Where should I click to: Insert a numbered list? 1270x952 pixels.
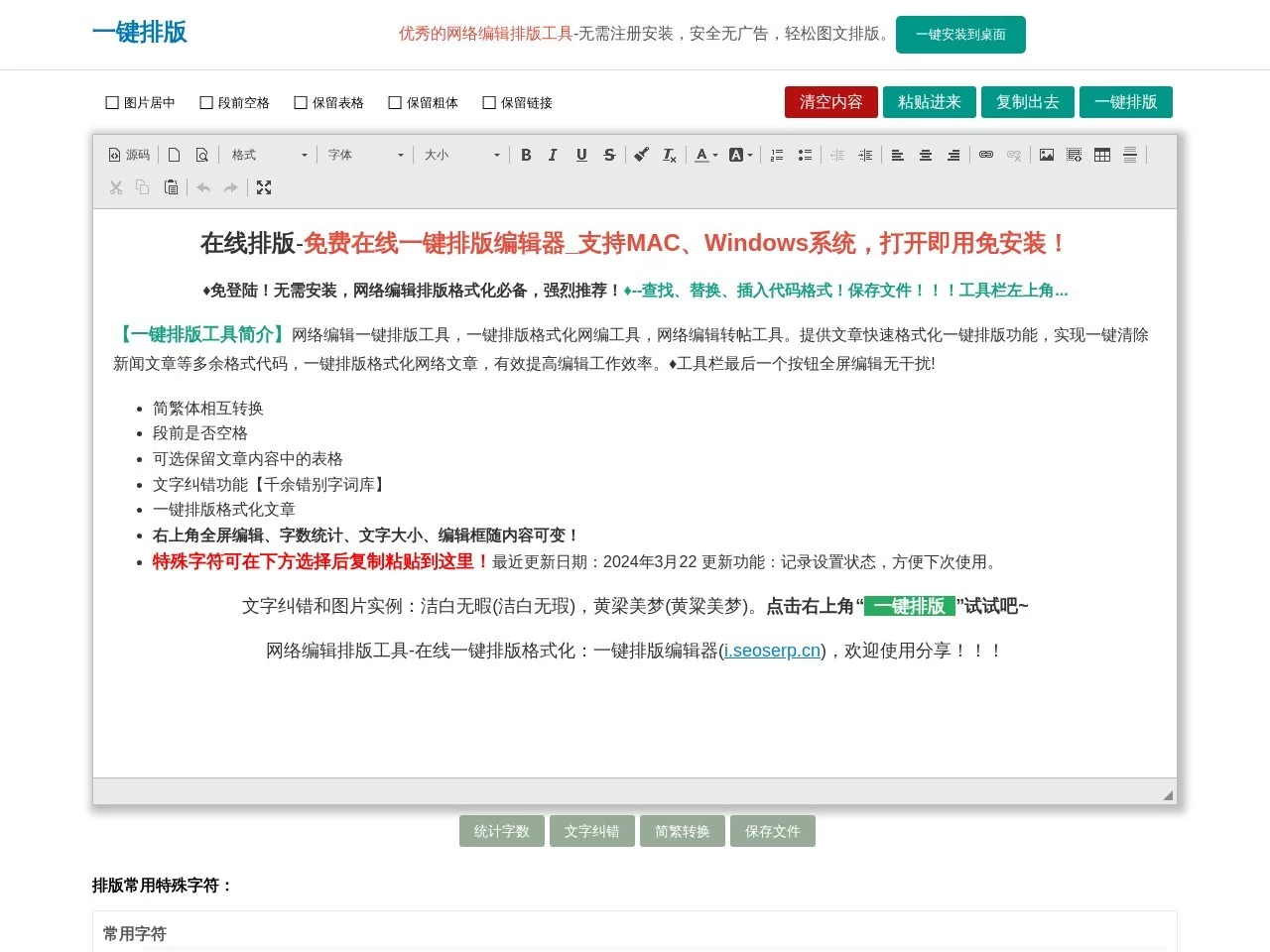click(777, 155)
